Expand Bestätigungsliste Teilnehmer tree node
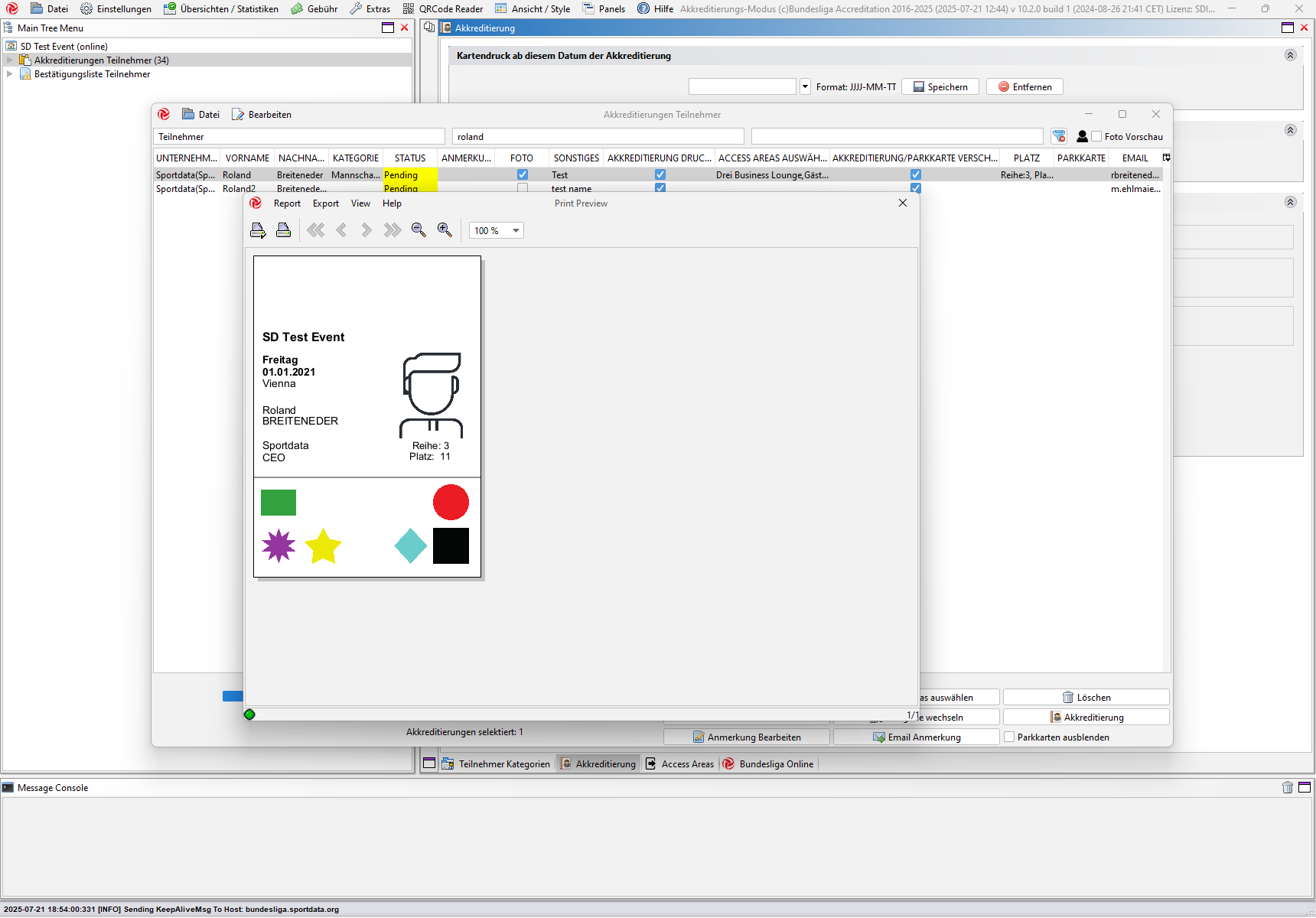The image size is (1316, 918). [10, 73]
